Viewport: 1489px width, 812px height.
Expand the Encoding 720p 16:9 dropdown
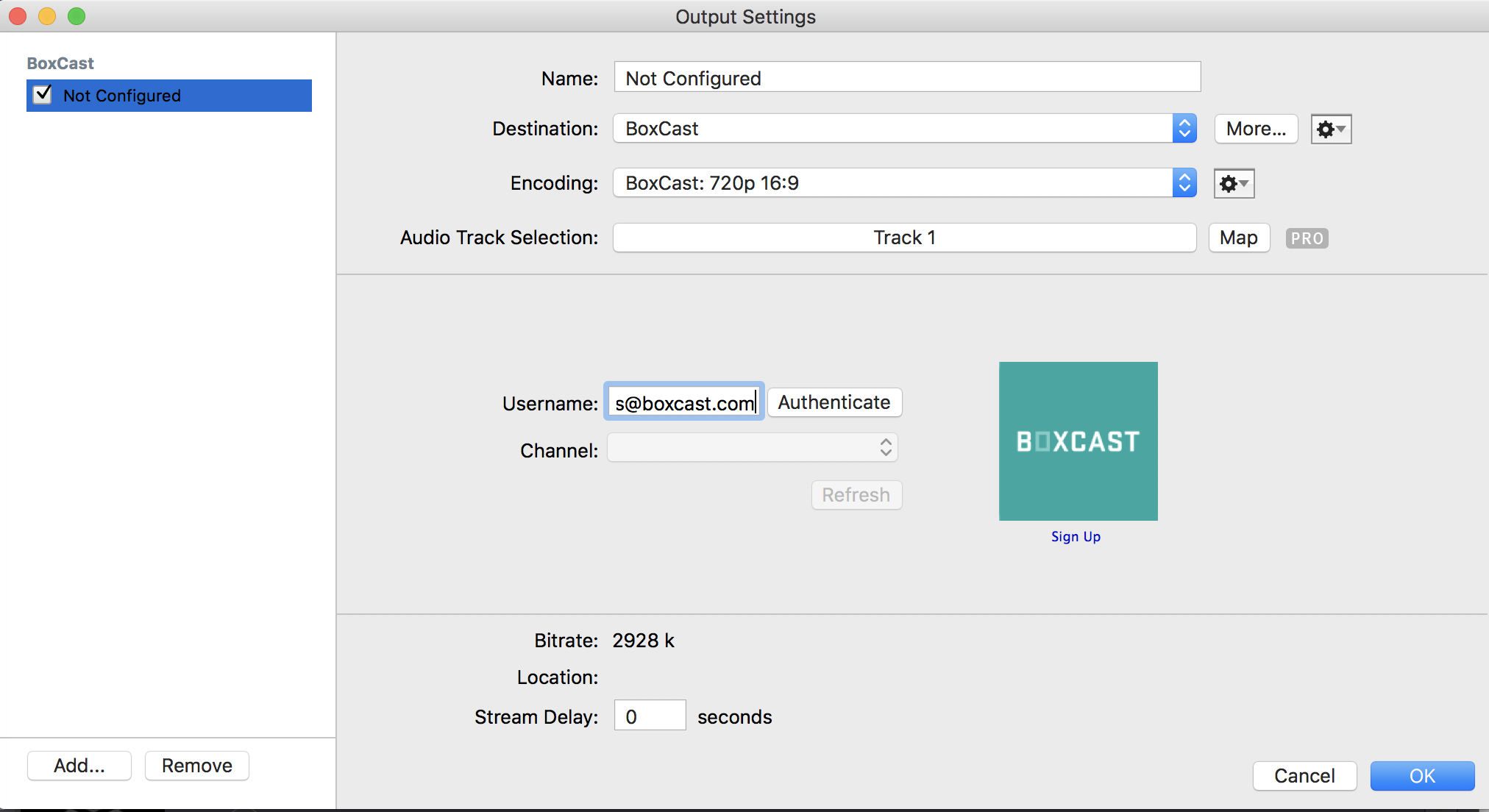coord(904,183)
